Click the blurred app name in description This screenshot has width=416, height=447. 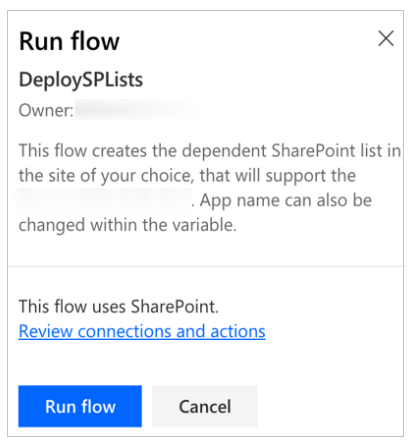coord(104,200)
